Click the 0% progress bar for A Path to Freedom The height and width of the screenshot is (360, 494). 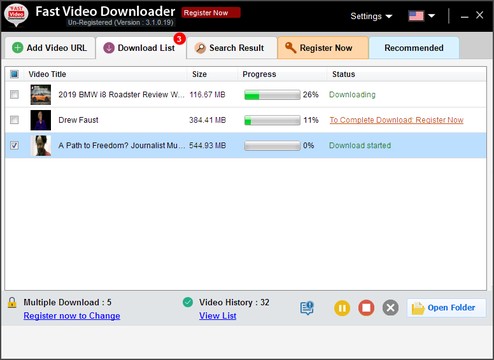pos(272,145)
